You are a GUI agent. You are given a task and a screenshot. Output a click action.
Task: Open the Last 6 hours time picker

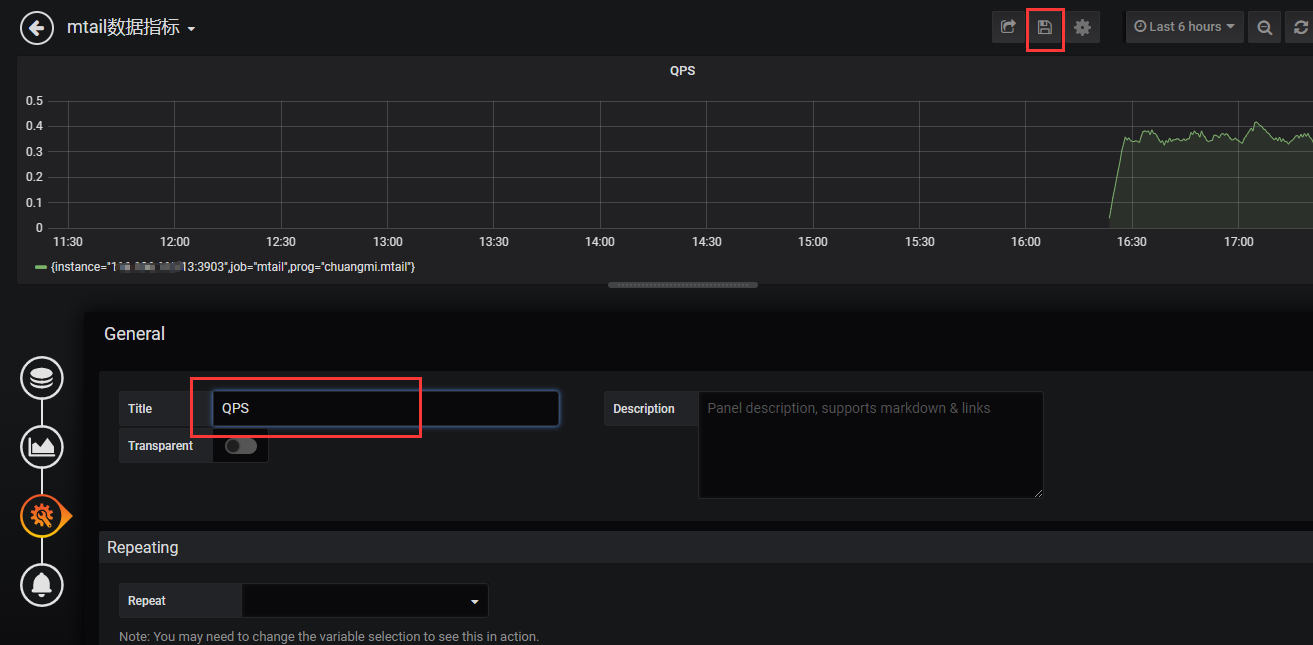click(x=1185, y=27)
